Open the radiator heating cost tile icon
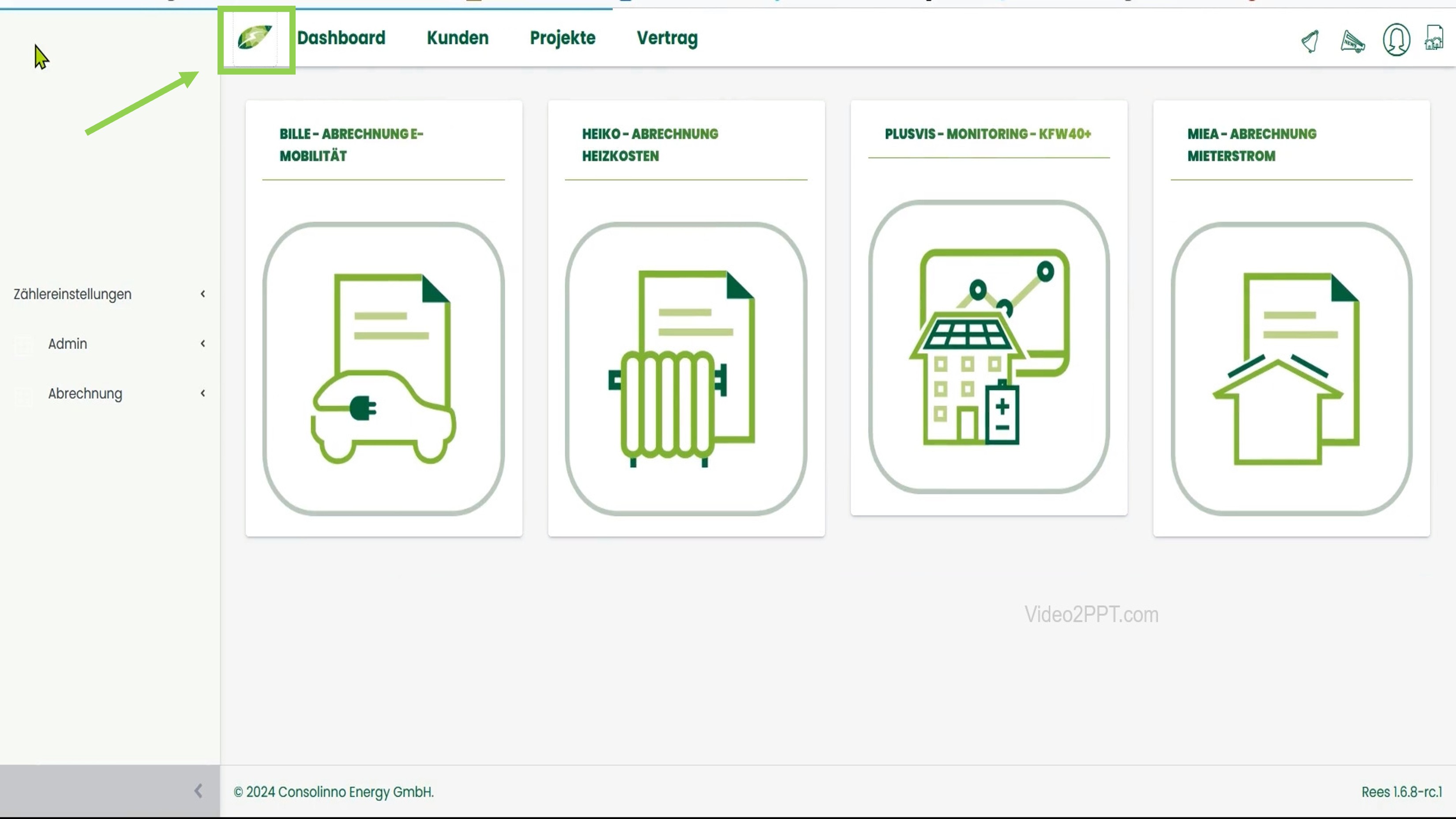 coord(686,368)
